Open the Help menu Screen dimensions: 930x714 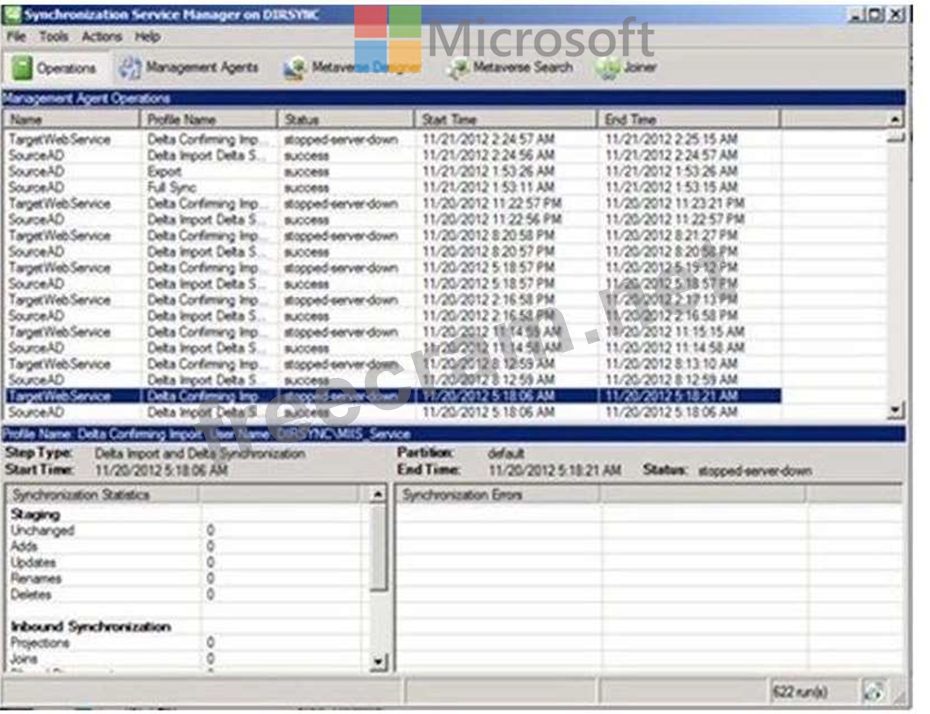(x=147, y=36)
